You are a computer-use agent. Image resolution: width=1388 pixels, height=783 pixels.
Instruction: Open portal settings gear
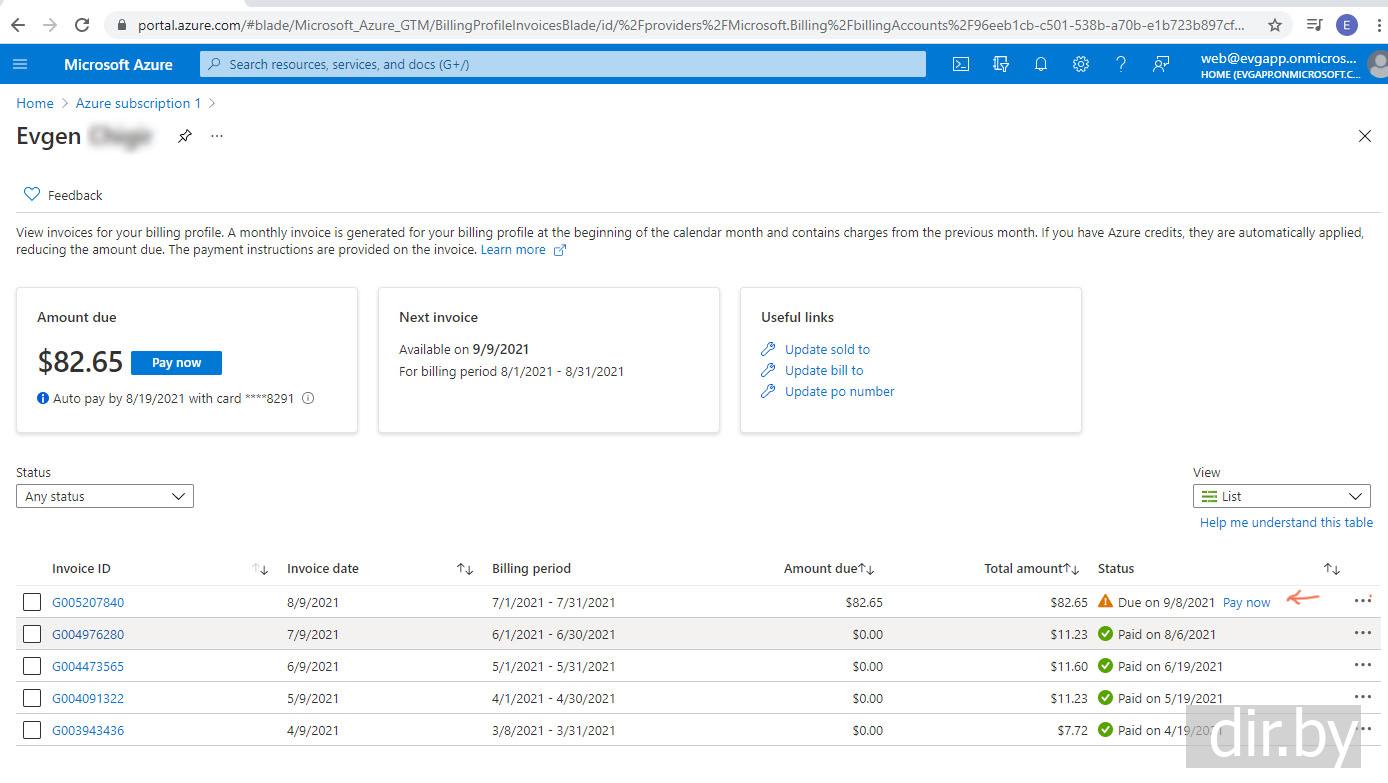tap(1080, 64)
